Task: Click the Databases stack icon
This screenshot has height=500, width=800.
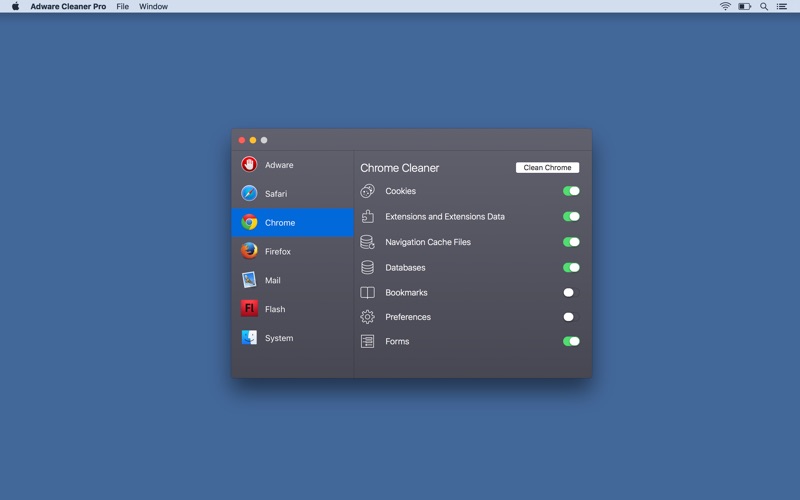Action: [367, 267]
